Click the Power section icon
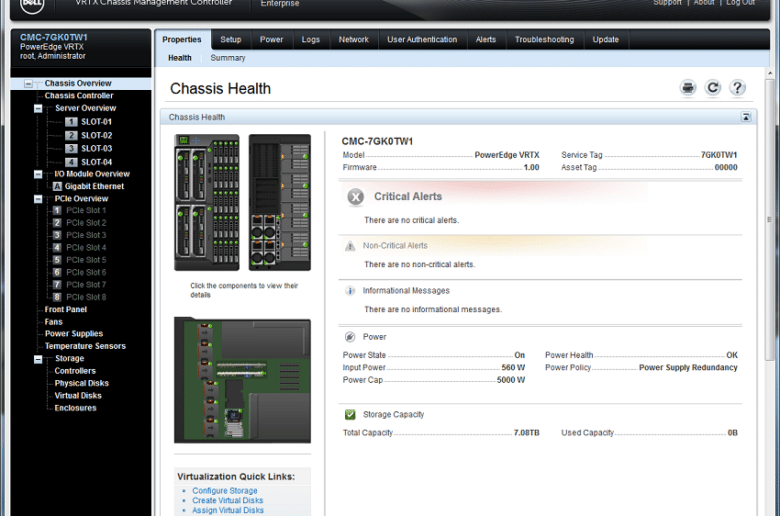Image resolution: width=780 pixels, height=516 pixels. (350, 337)
